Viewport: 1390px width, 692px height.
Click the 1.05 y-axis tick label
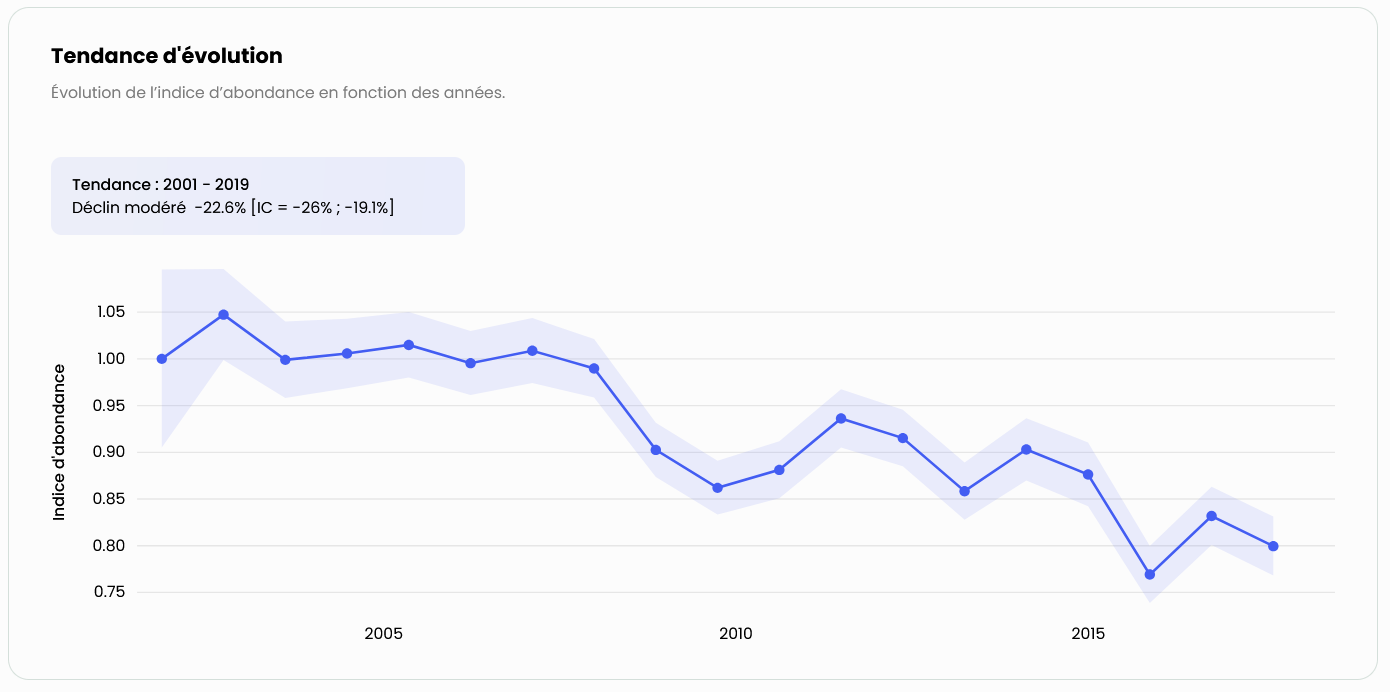click(111, 312)
